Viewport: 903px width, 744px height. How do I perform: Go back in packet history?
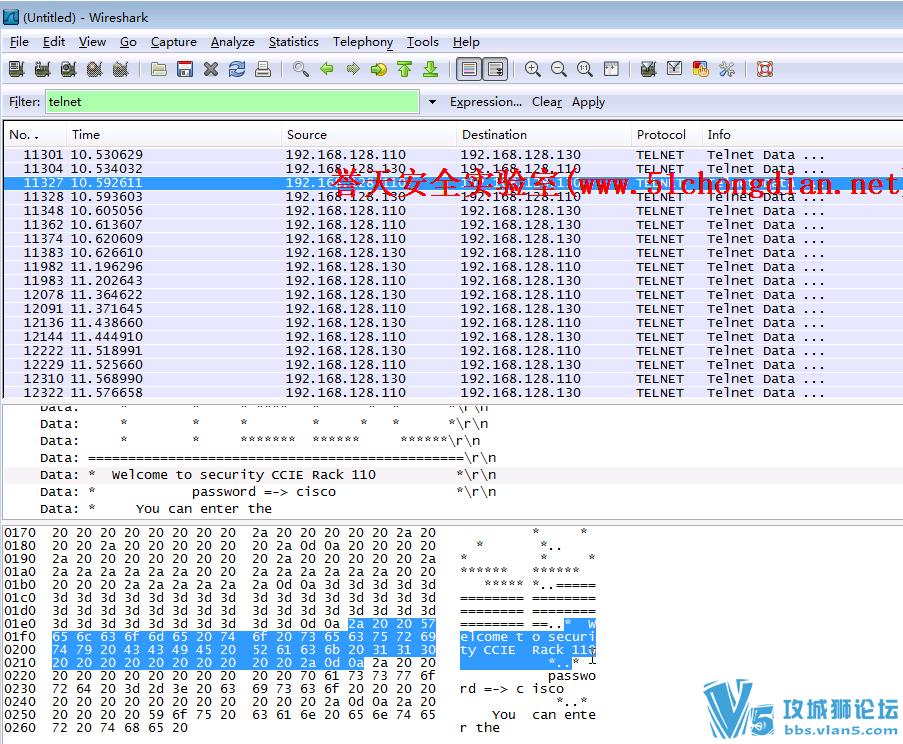pyautogui.click(x=327, y=69)
